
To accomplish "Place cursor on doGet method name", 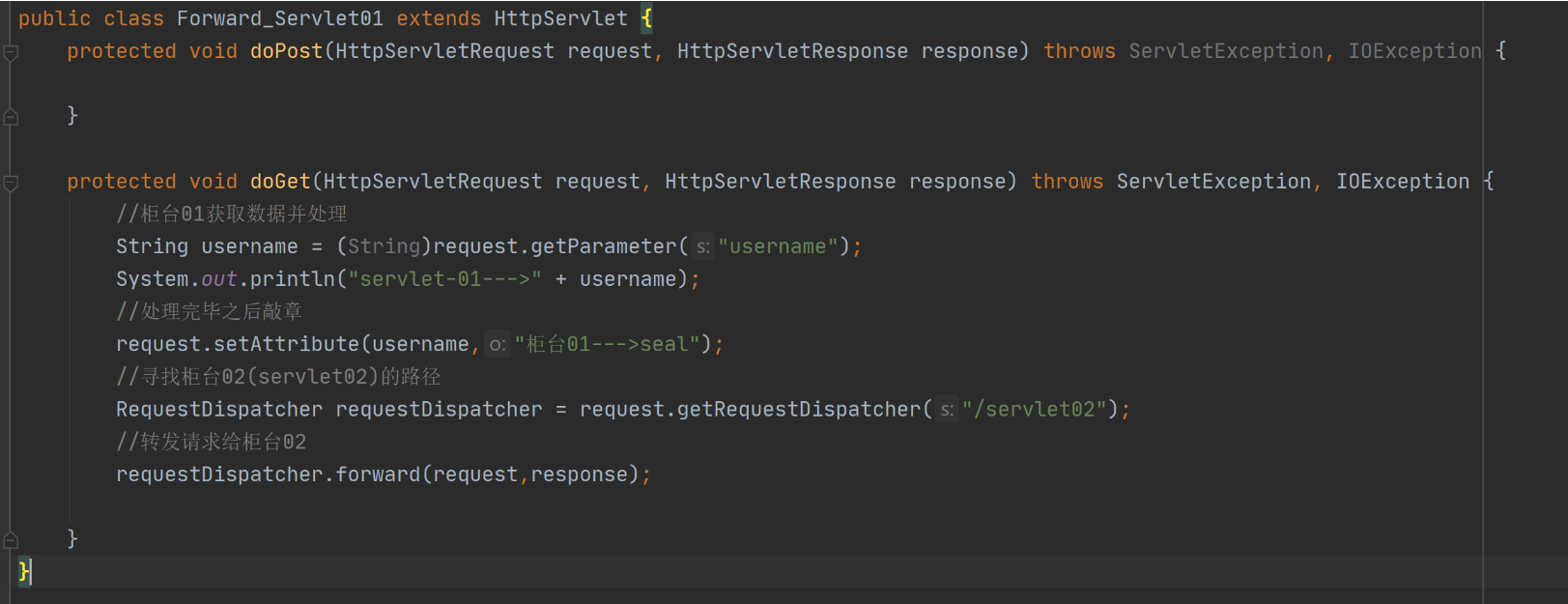I will point(280,182).
